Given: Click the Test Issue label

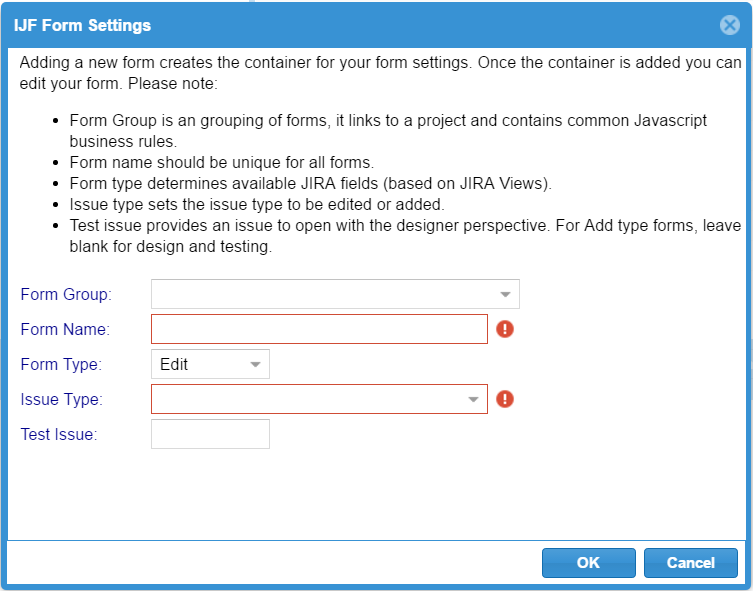Looking at the screenshot, I should (59, 434).
